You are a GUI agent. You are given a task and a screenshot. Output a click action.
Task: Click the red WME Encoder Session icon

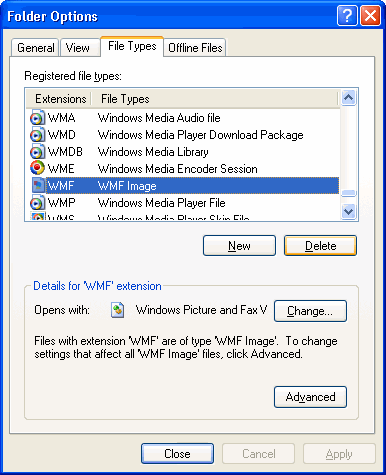coord(37,168)
